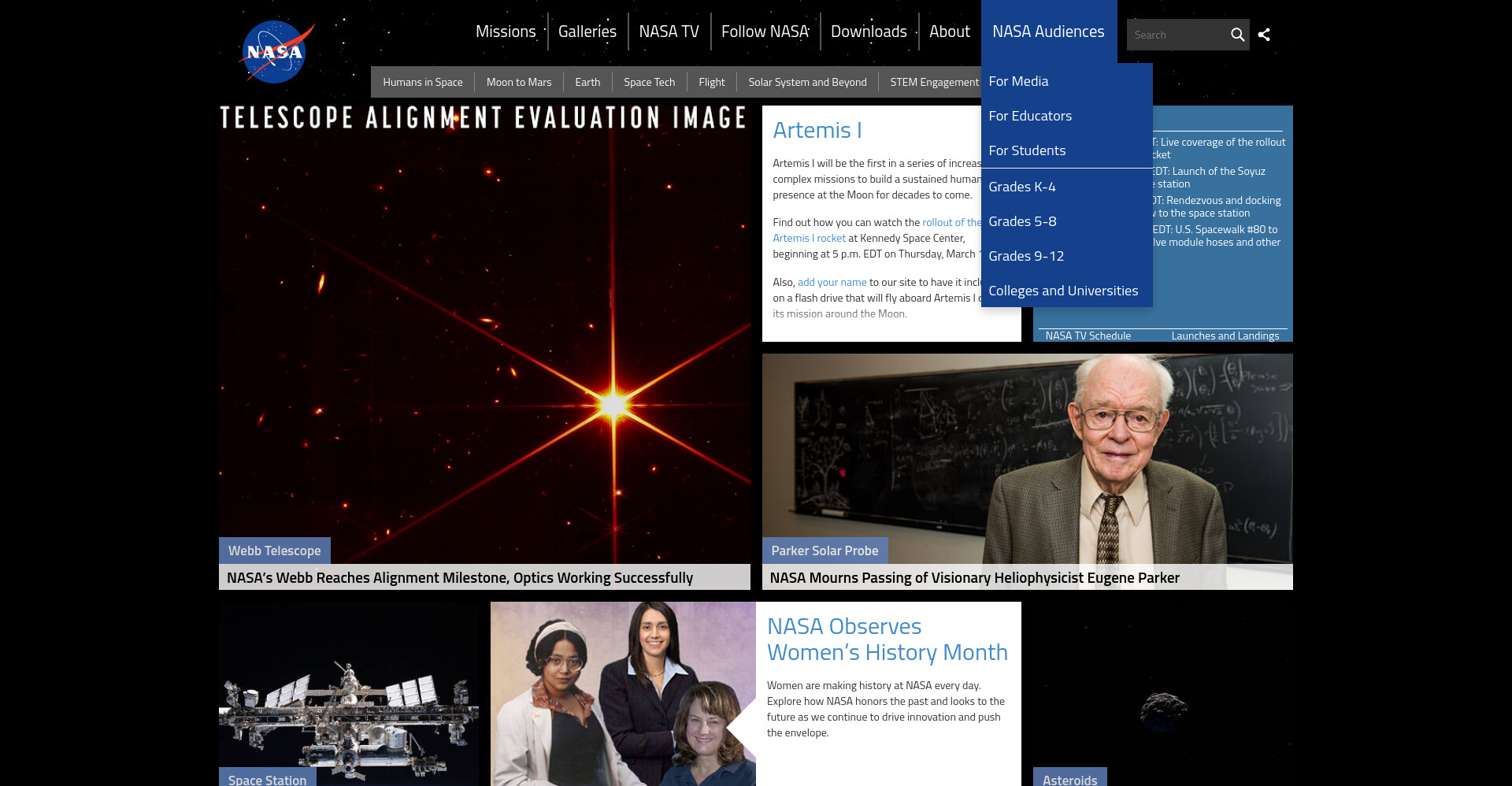Go to Solar System and Beyond topic
1512x786 pixels.
point(807,82)
